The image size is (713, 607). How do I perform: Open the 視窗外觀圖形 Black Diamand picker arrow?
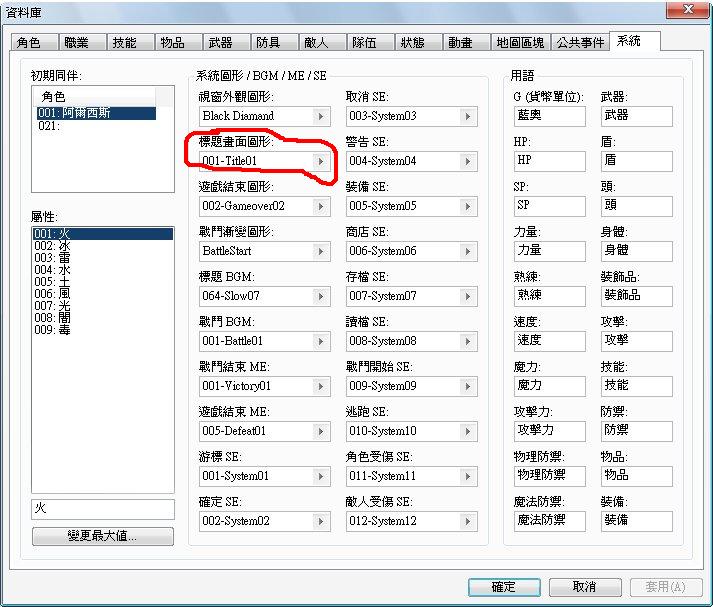[321, 116]
